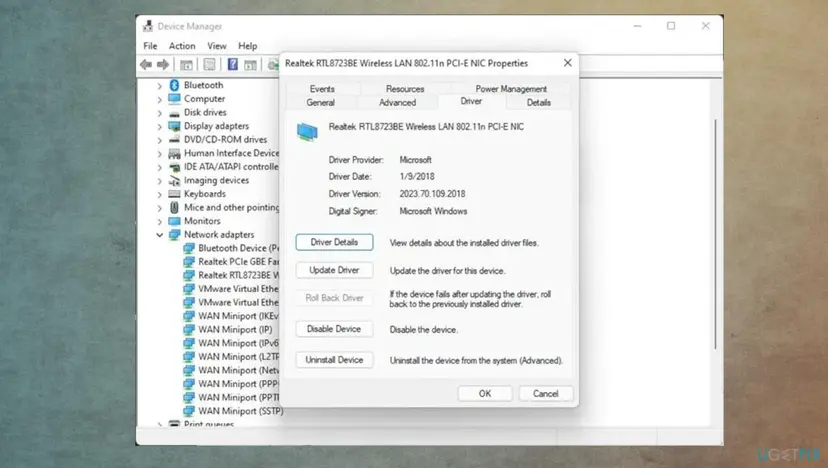Switch to the Resources tab

405,89
